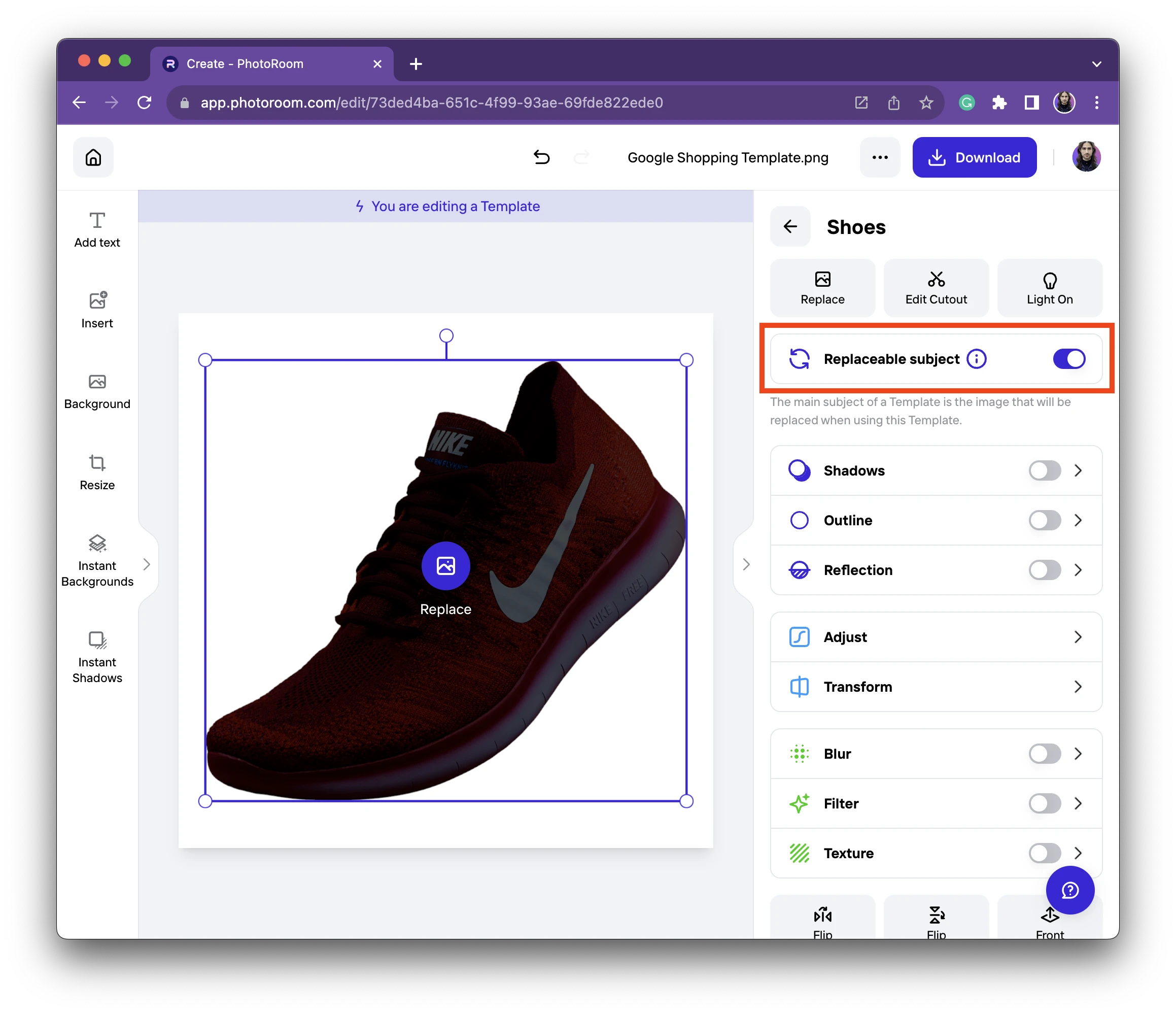Click the Replace button in Shoes panel
This screenshot has width=1176, height=1014.
click(x=822, y=288)
